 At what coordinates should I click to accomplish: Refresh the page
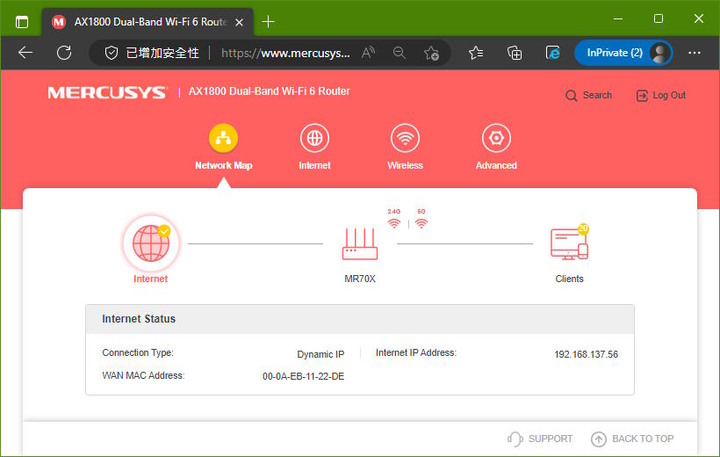(x=64, y=53)
